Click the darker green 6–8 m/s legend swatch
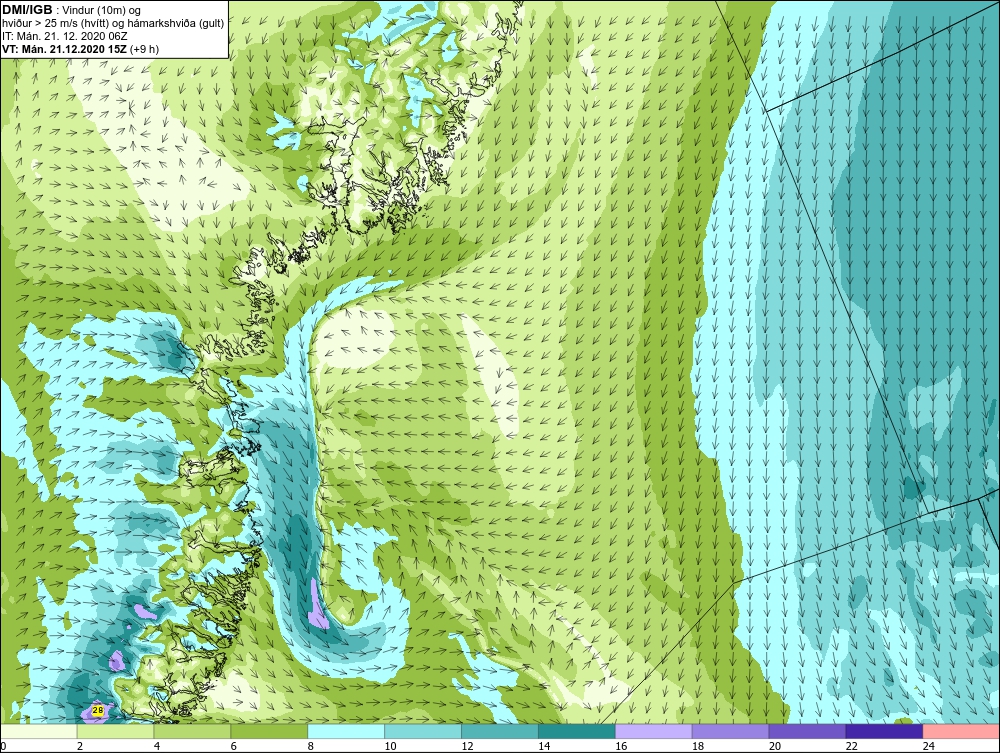The height and width of the screenshot is (753, 1000). point(269,731)
